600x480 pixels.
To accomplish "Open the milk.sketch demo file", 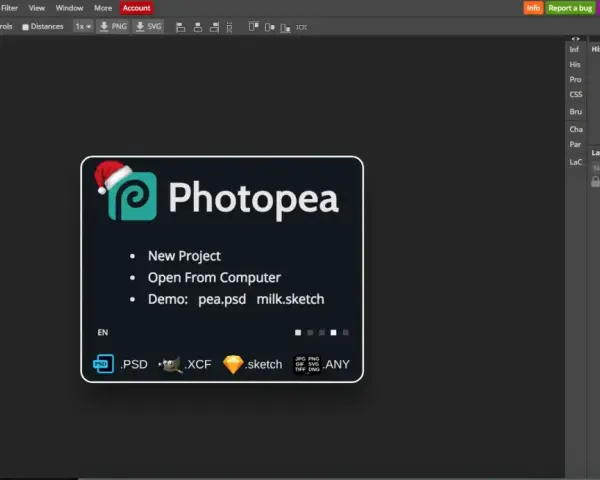I will (x=290, y=299).
